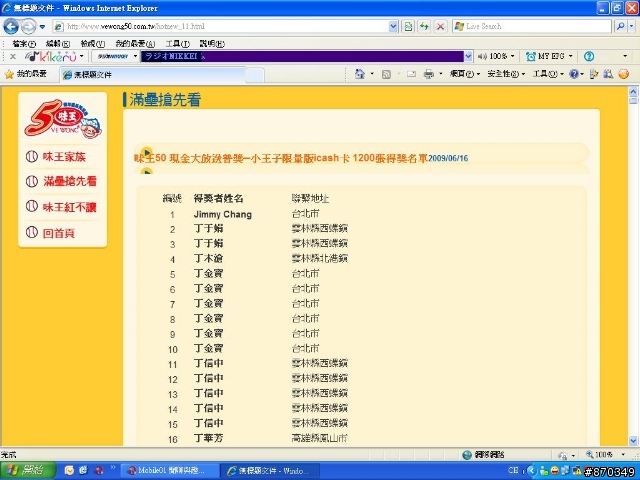This screenshot has width=640, height=480.
Task: Click the name 丁木渝 in row 4
Action: [x=209, y=258]
